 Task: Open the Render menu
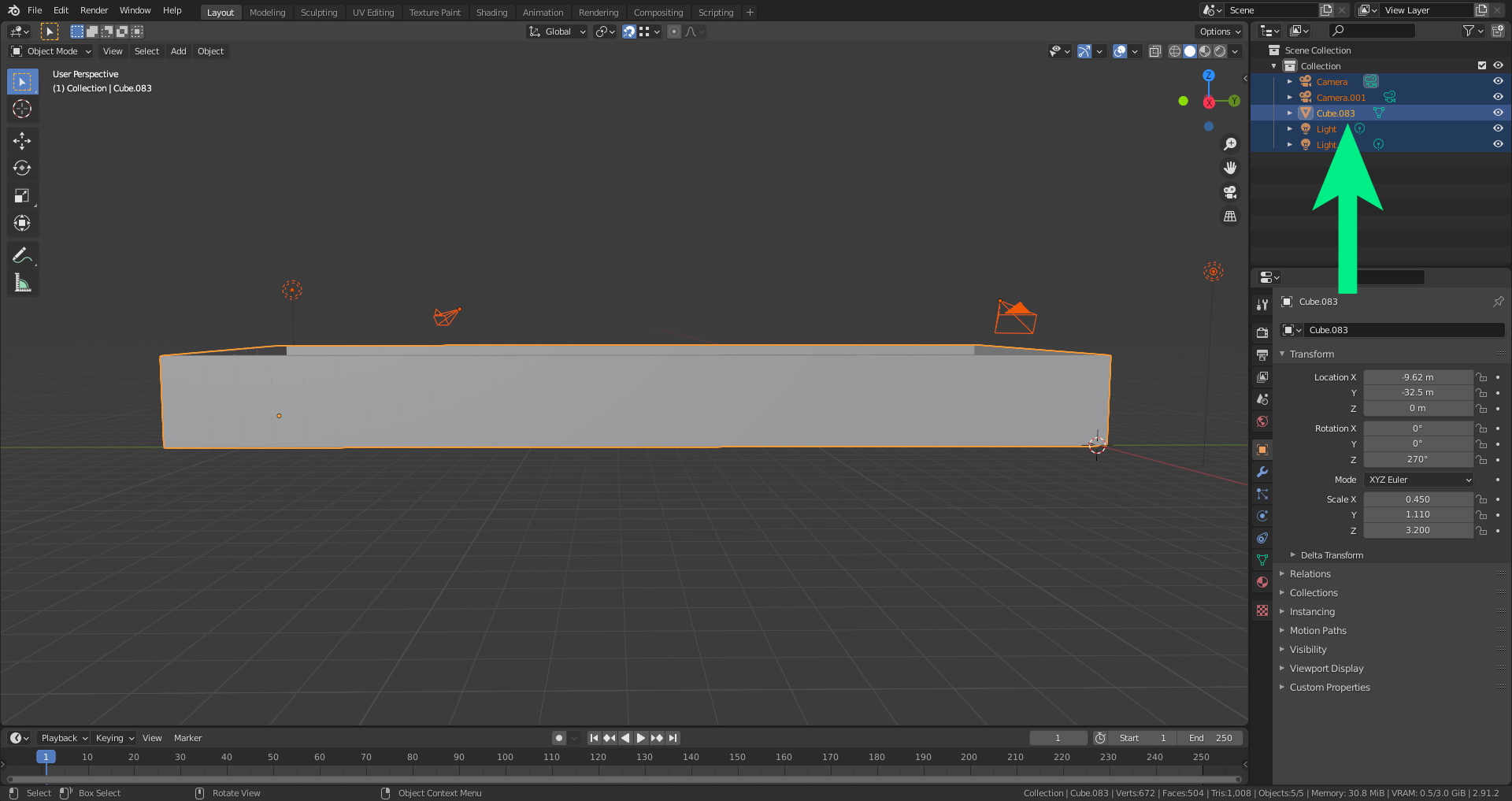[94, 10]
